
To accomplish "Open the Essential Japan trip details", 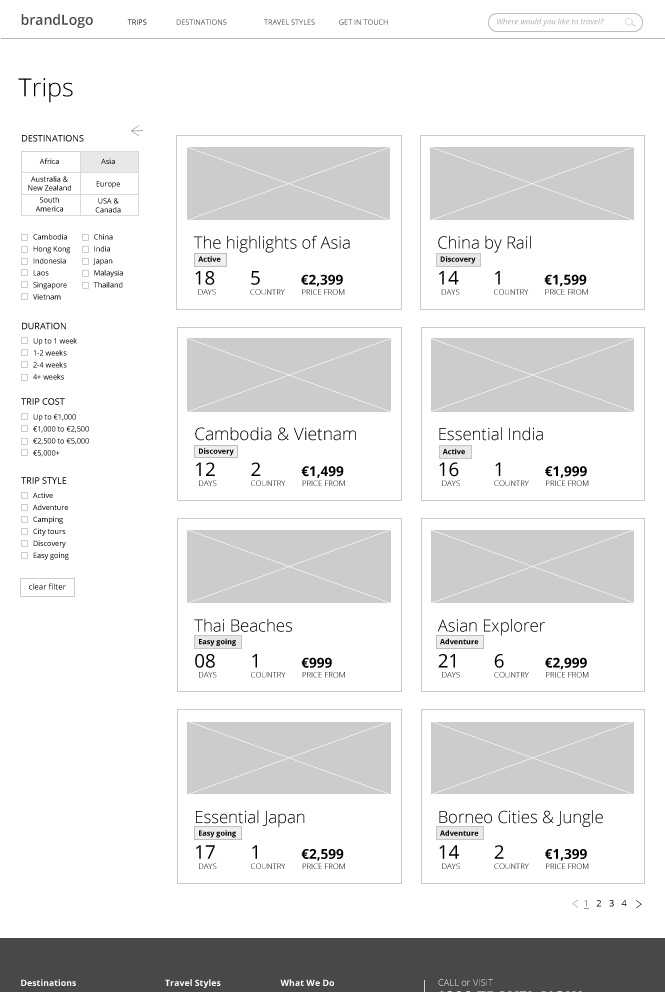I will [250, 817].
